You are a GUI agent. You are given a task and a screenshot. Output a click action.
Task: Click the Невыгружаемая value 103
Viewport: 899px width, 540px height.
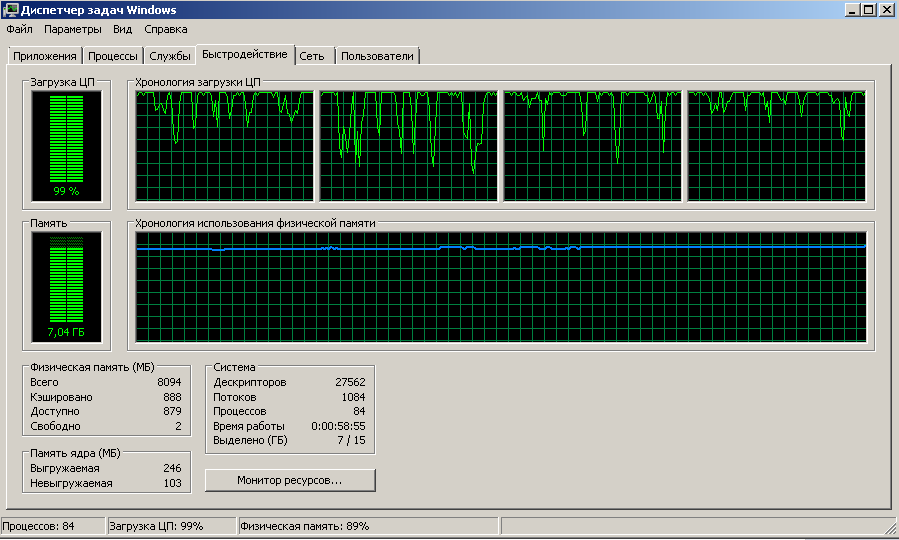[x=172, y=483]
